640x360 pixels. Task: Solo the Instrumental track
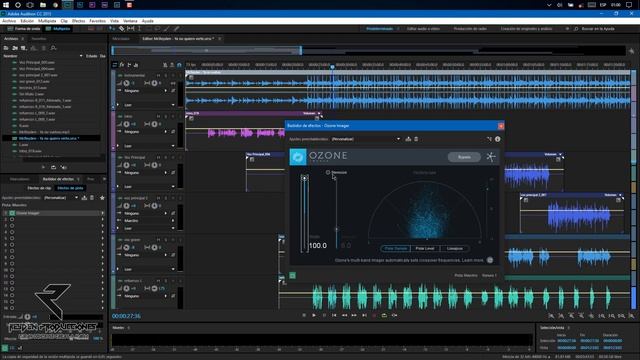point(166,76)
